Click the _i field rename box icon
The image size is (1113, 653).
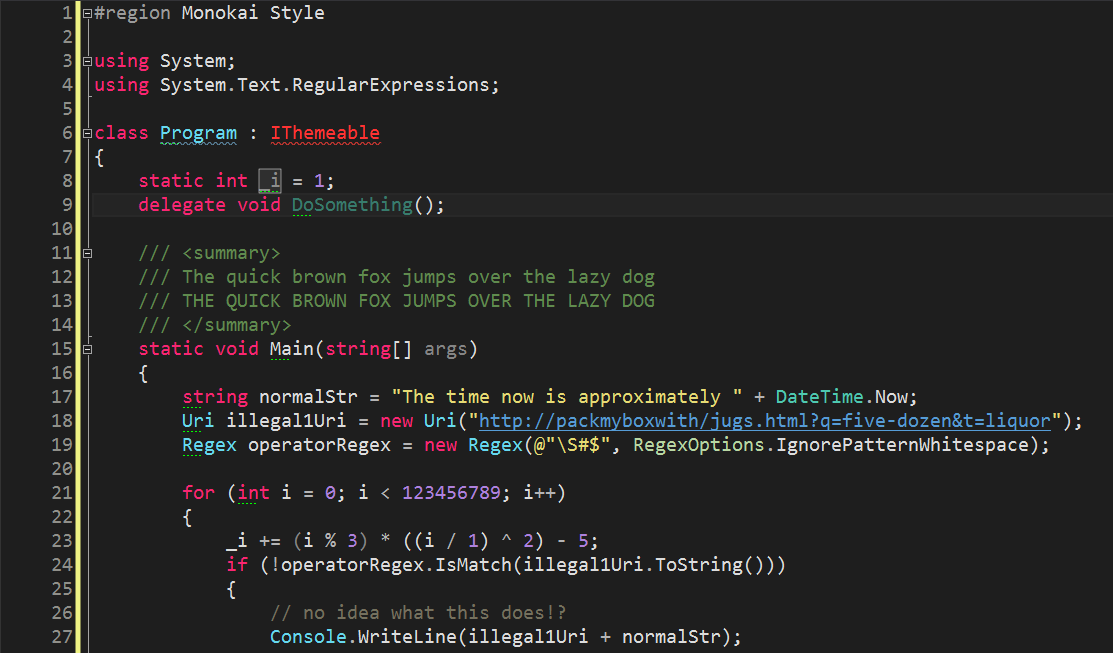pos(269,180)
